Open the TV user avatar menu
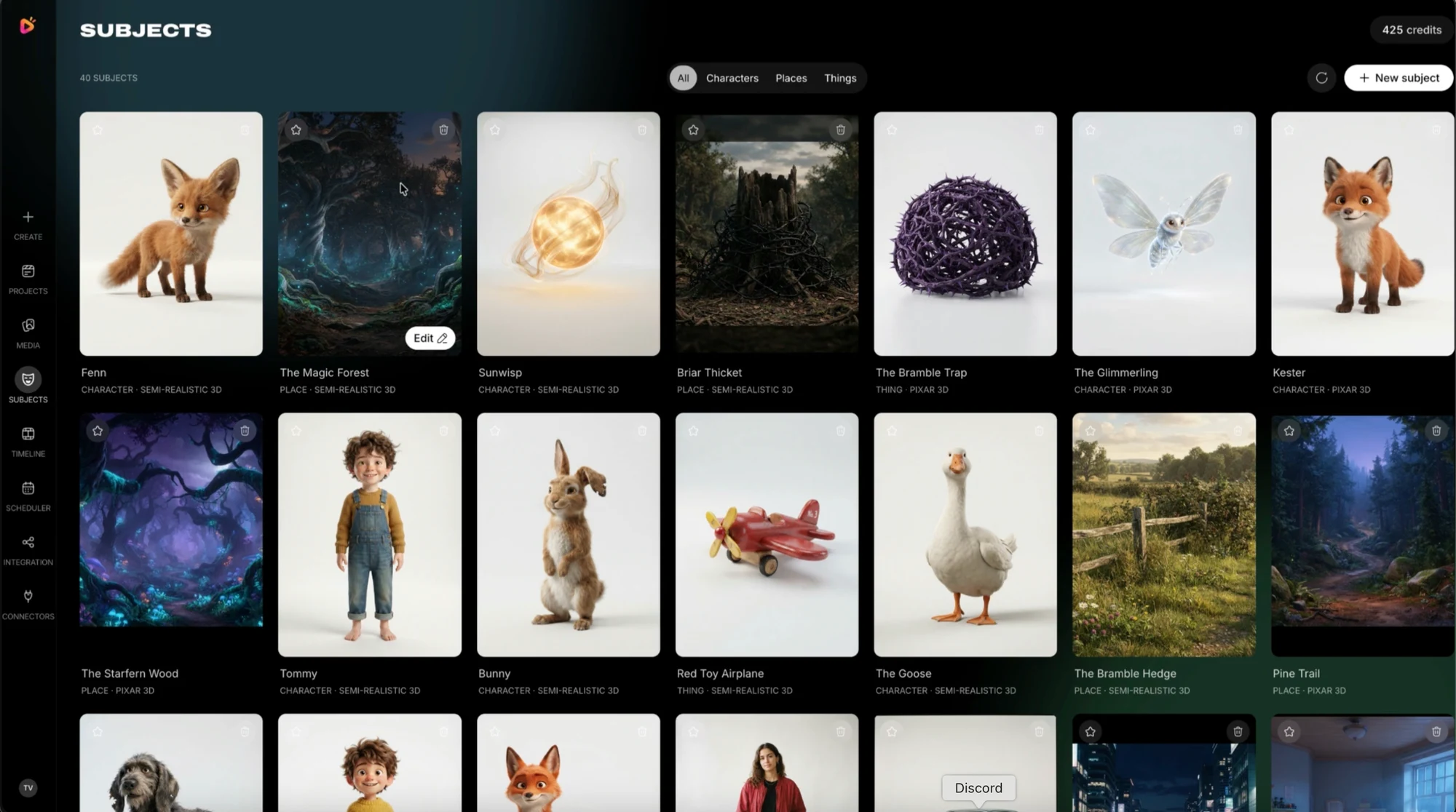1456x812 pixels. (x=28, y=787)
